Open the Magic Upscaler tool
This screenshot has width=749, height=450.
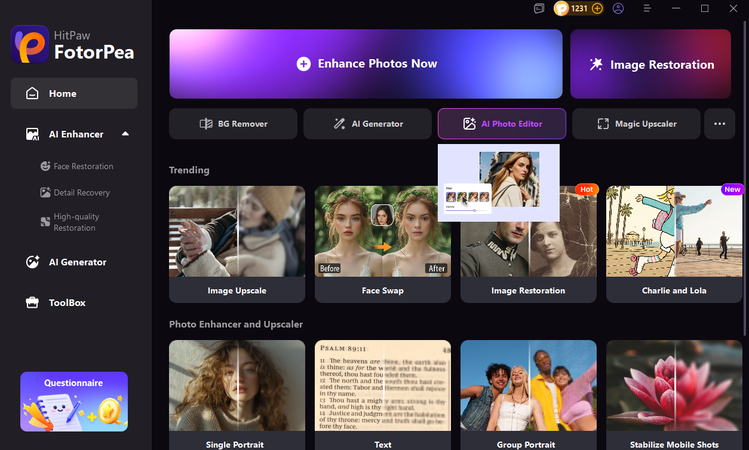(x=636, y=124)
